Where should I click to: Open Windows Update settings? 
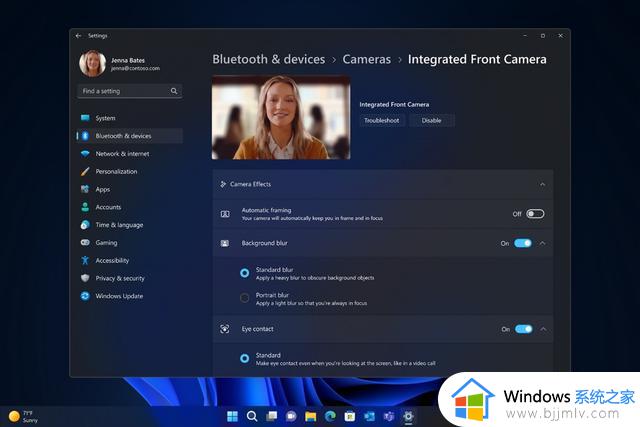[x=129, y=296]
